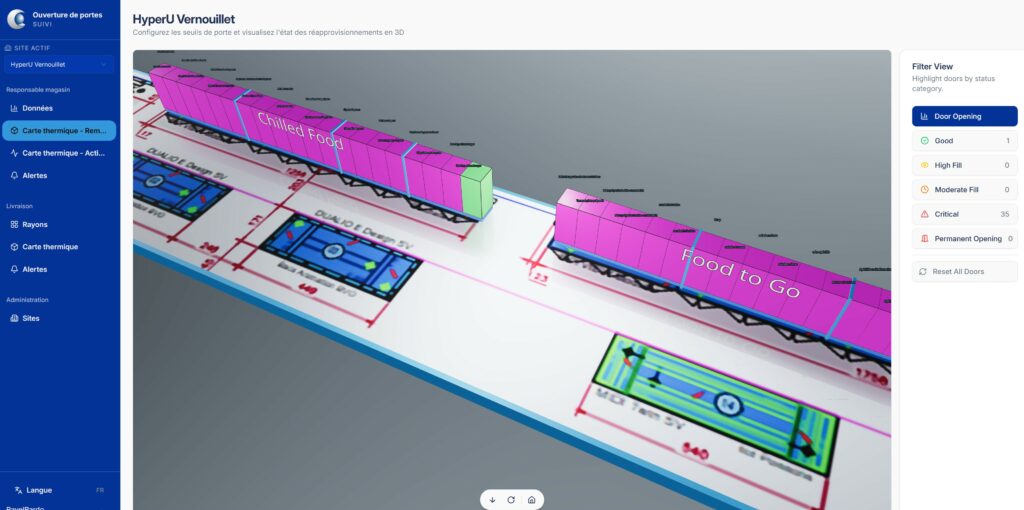Open Carte thermique under Livraison
The width and height of the screenshot is (1024, 510).
[50, 247]
